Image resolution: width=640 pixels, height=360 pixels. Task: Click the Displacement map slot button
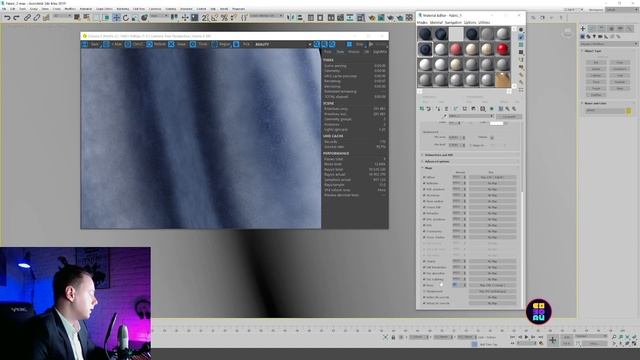tap(492, 291)
